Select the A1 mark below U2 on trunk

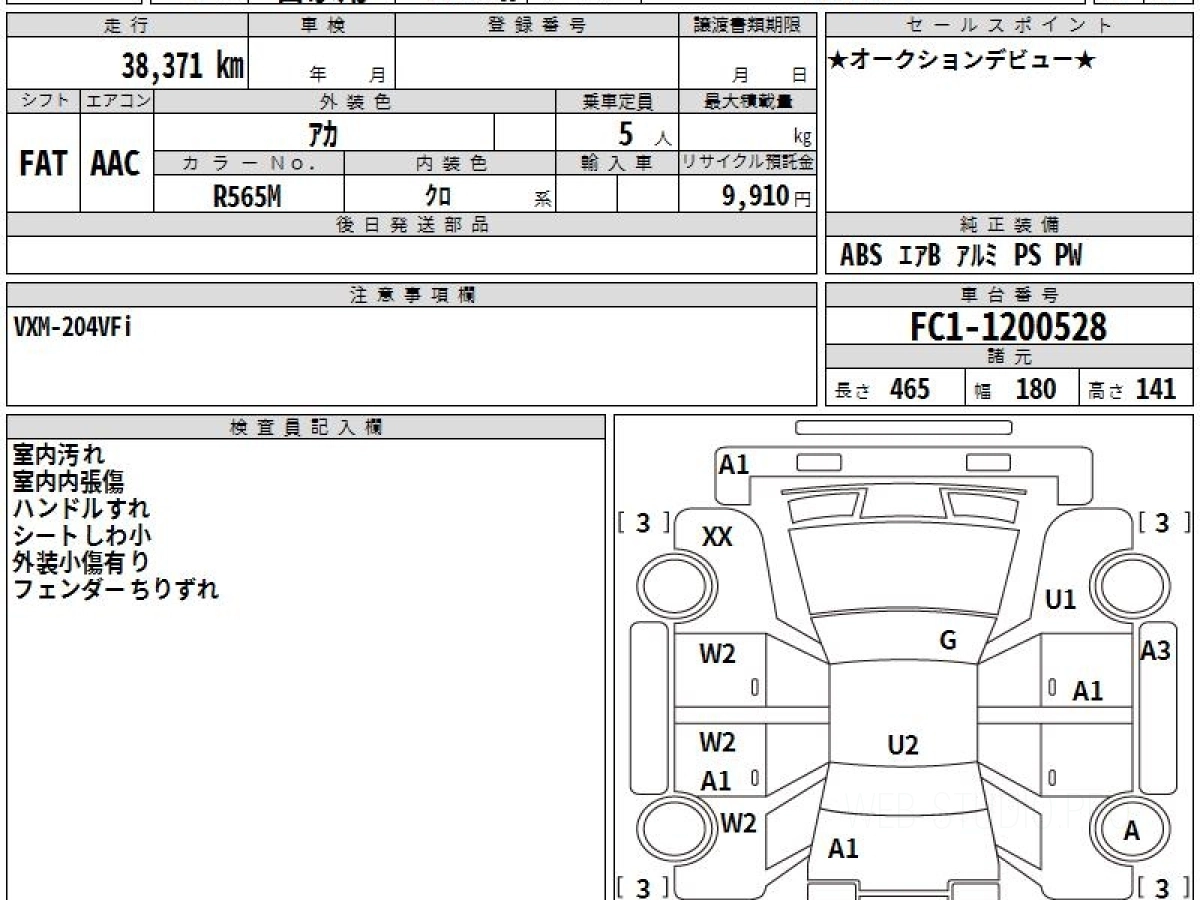[x=843, y=849]
